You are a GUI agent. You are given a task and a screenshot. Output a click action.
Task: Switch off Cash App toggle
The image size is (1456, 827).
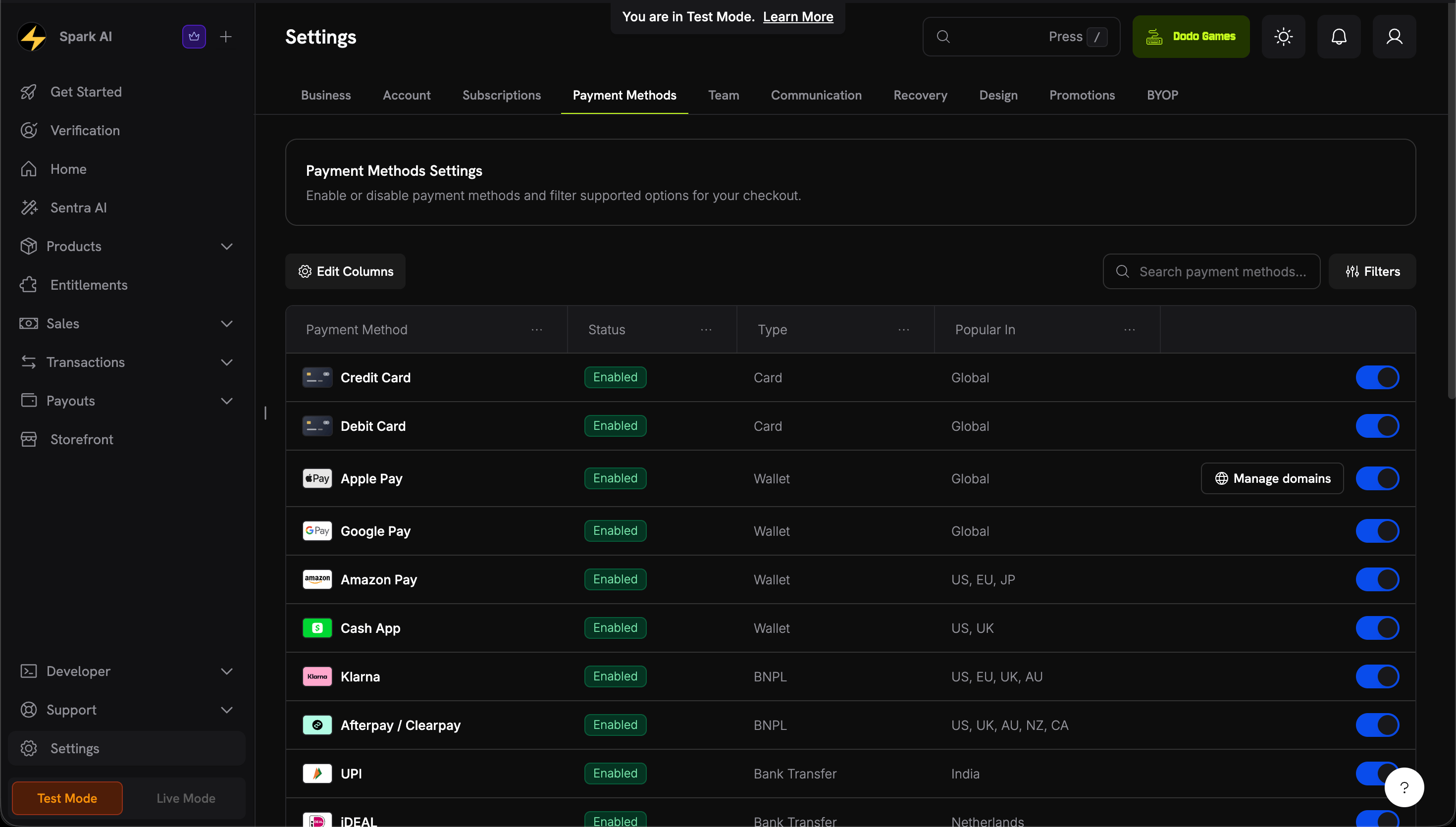1377,628
